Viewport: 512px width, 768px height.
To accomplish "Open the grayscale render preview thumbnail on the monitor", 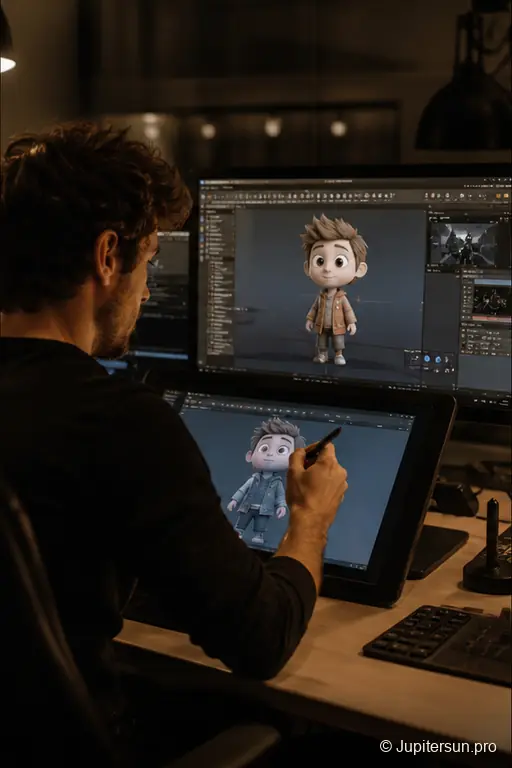I will [463, 244].
